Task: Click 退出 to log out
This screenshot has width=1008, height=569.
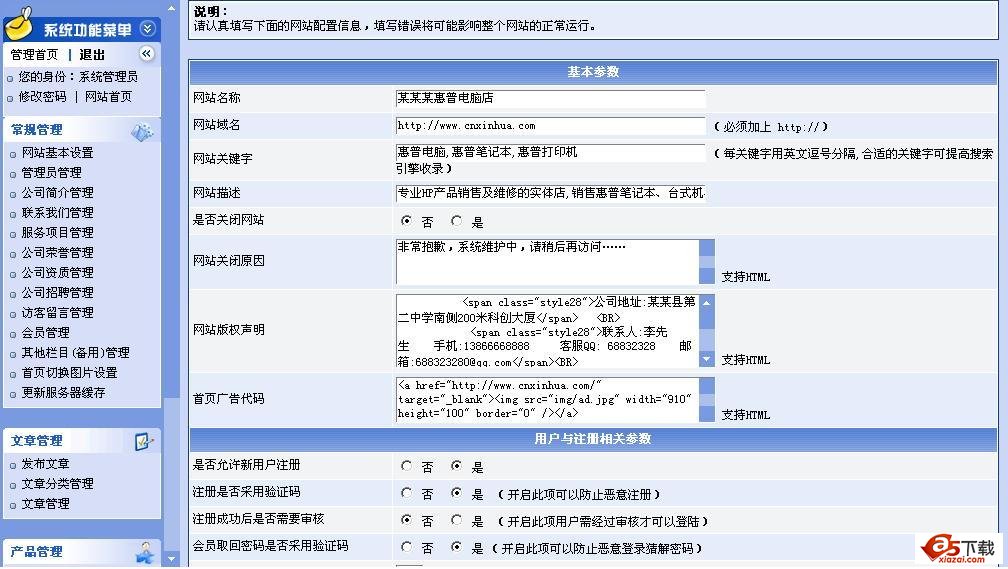Action: 92,55
